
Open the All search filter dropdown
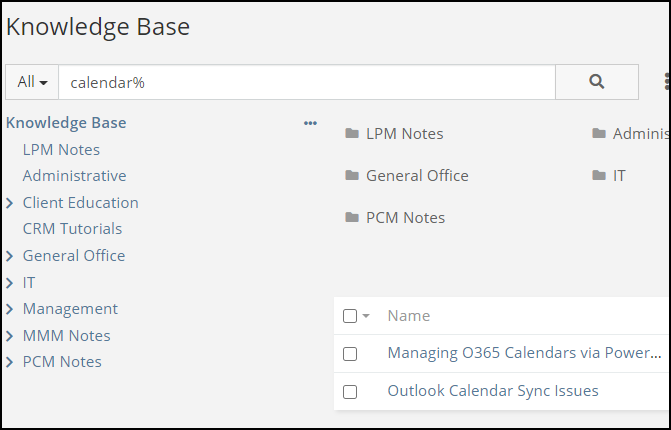(x=33, y=82)
